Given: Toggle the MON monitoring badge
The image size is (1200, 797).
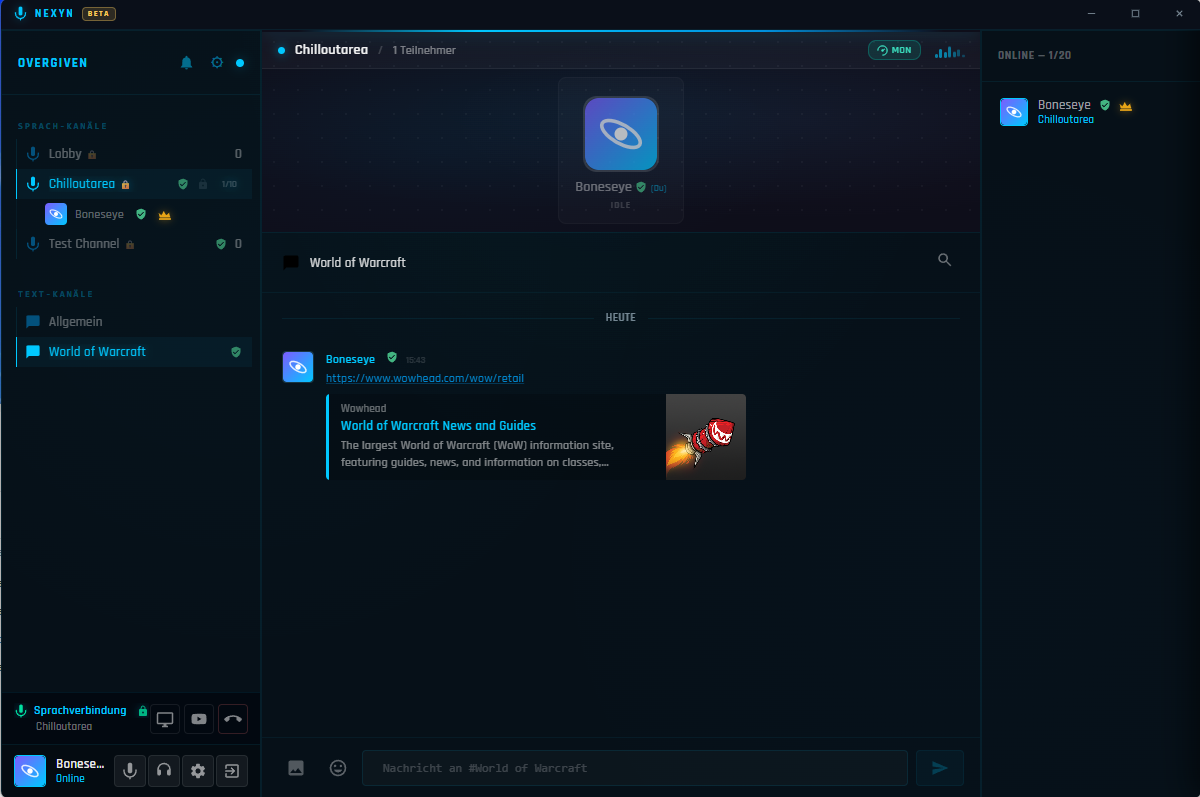Looking at the screenshot, I should (x=894, y=50).
